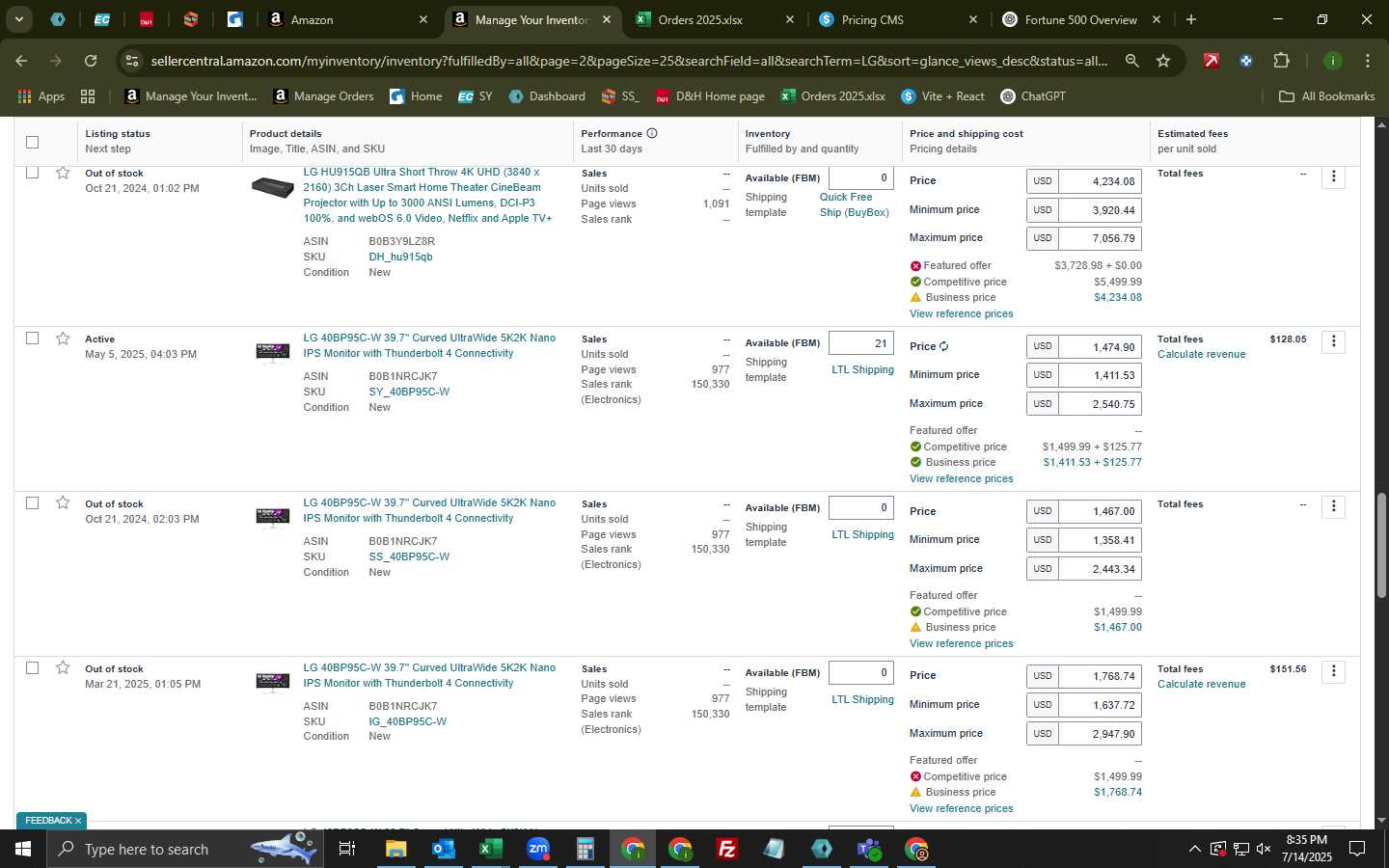The height and width of the screenshot is (868, 1389).
Task: Edit the price field showing 1,474.90
Action: pos(1100,346)
